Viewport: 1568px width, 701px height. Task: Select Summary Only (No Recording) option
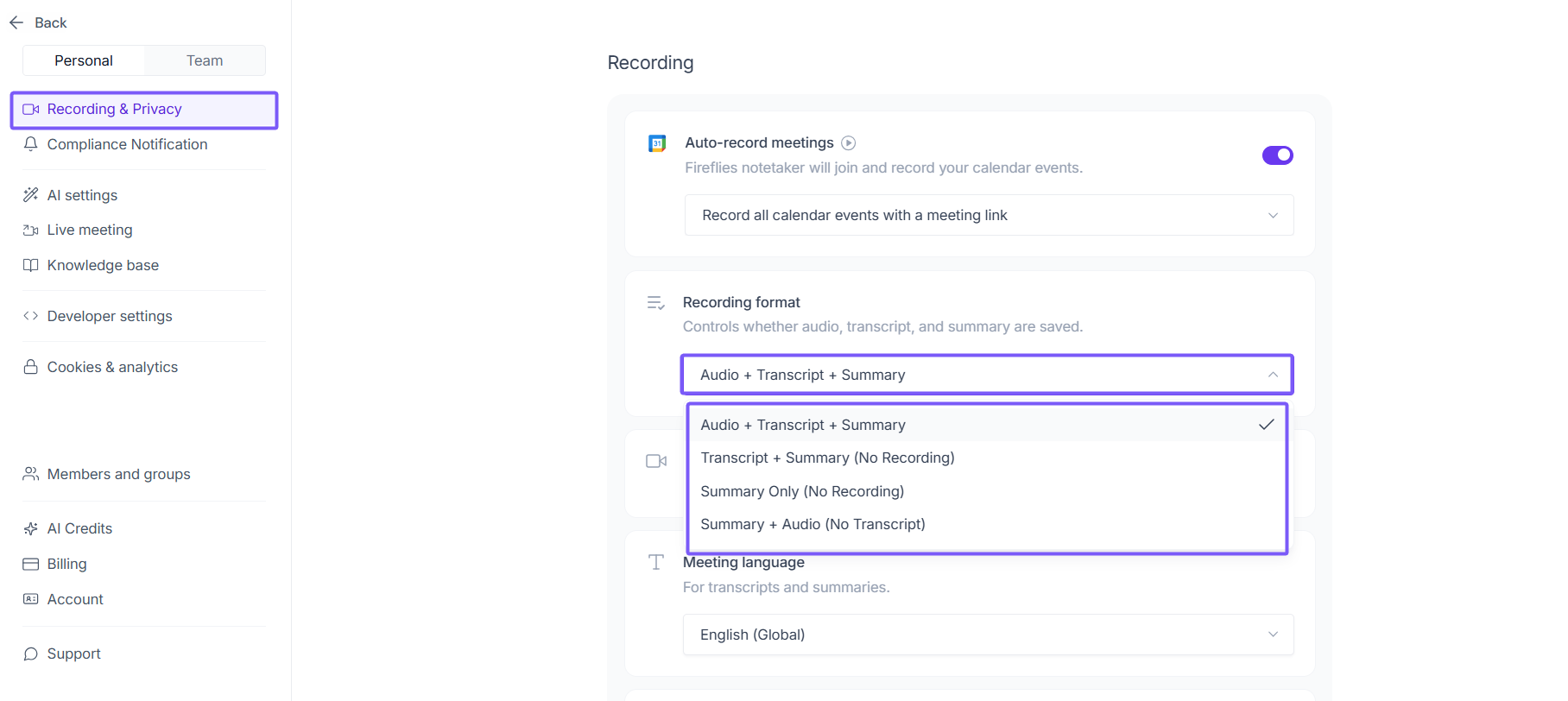(802, 491)
